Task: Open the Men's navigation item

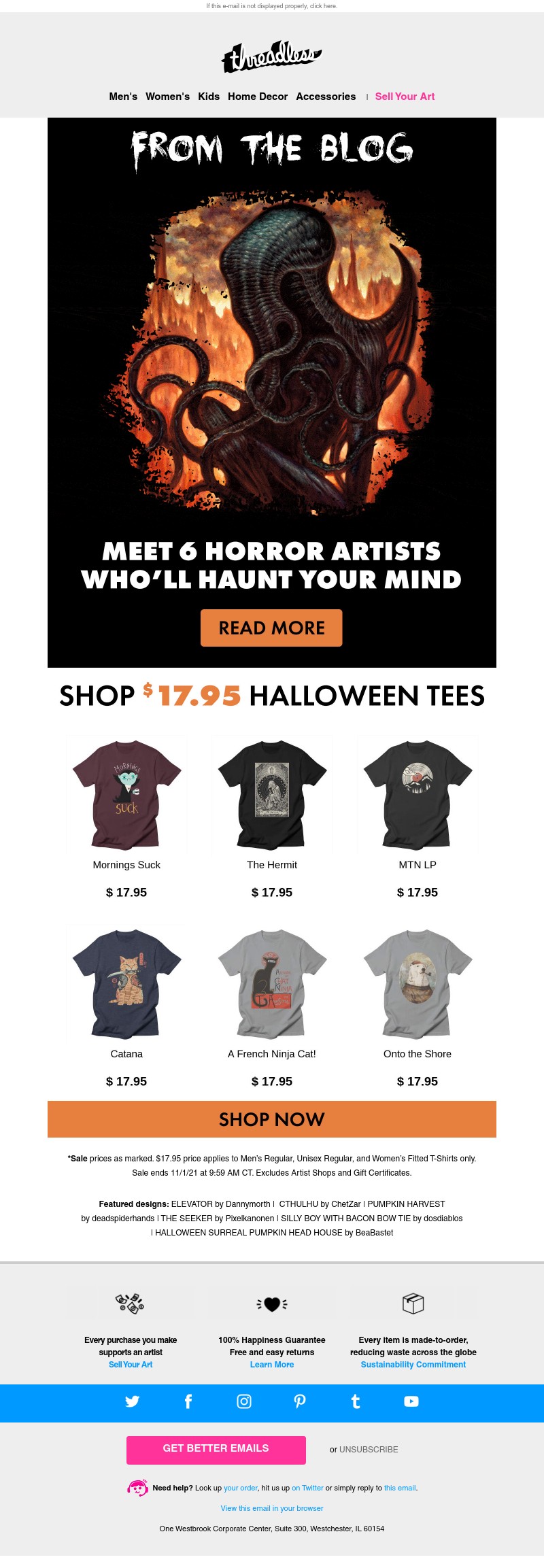Action: coord(123,97)
